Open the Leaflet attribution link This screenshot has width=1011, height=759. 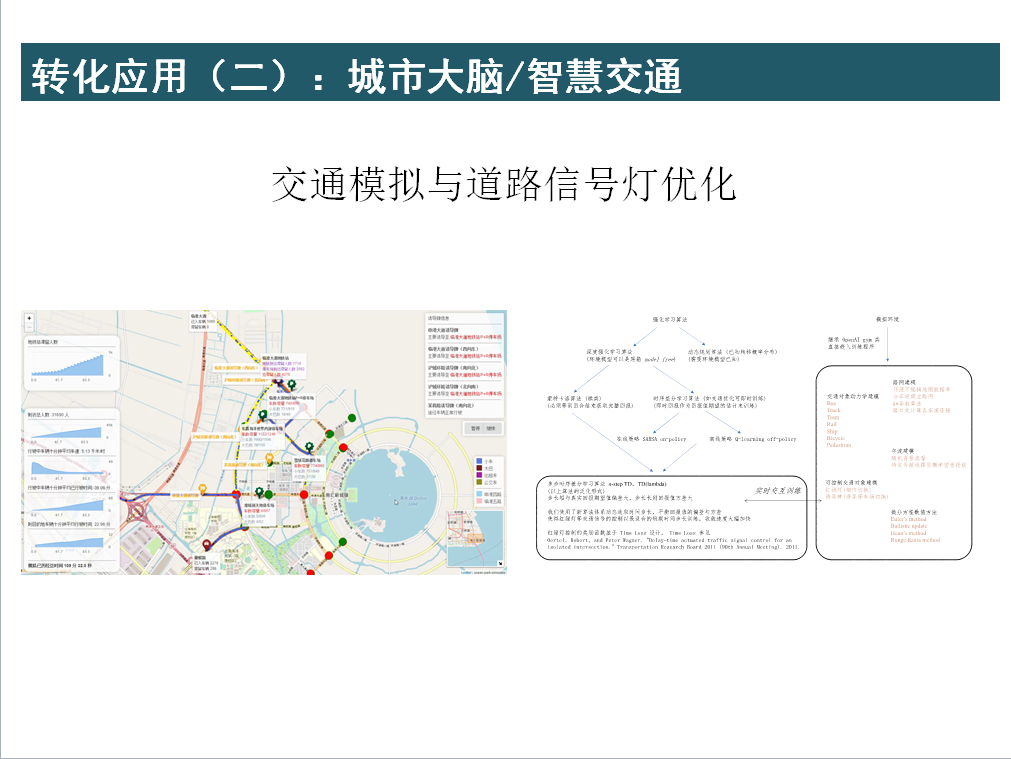466,572
